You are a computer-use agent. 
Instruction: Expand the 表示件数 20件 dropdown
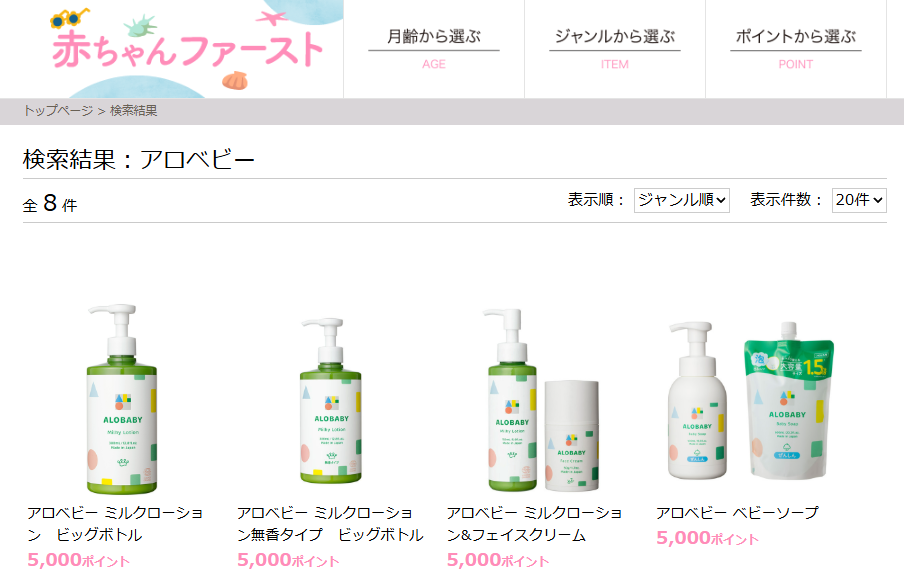(x=859, y=200)
